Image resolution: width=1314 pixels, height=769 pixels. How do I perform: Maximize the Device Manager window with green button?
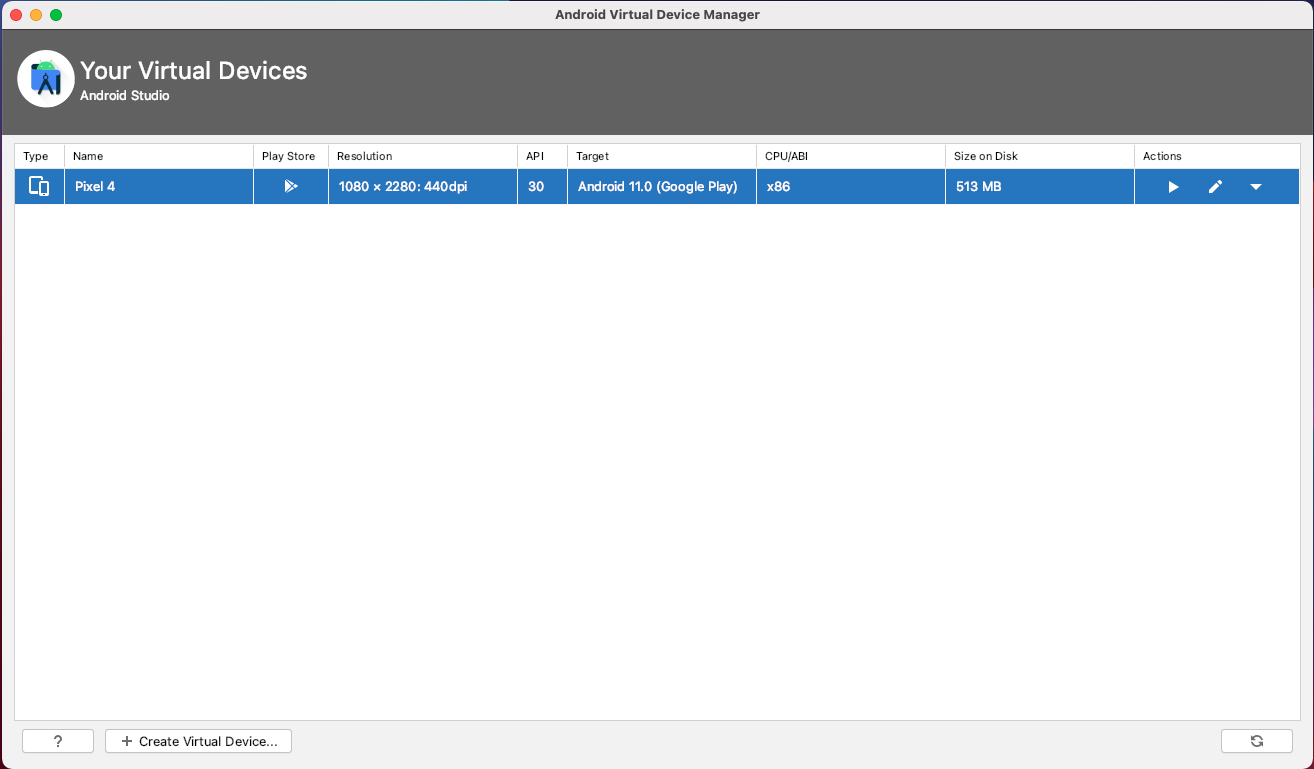click(x=56, y=15)
